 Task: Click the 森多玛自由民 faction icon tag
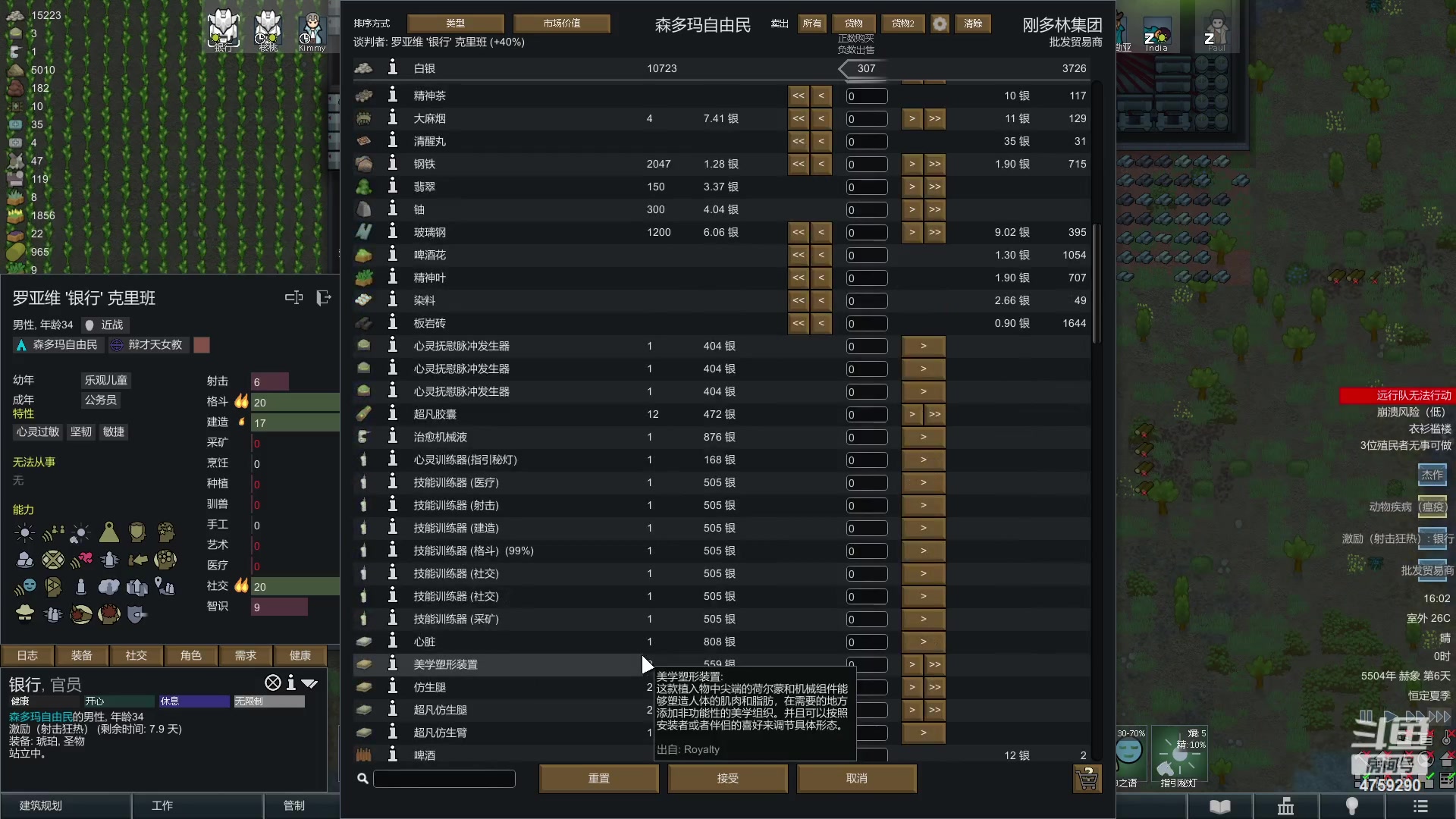pyautogui.click(x=58, y=345)
